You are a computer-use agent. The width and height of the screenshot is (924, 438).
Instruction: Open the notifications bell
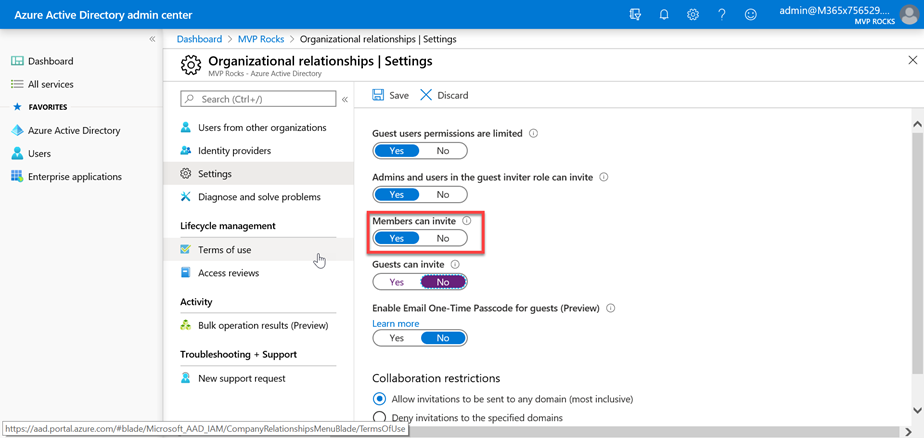664,14
